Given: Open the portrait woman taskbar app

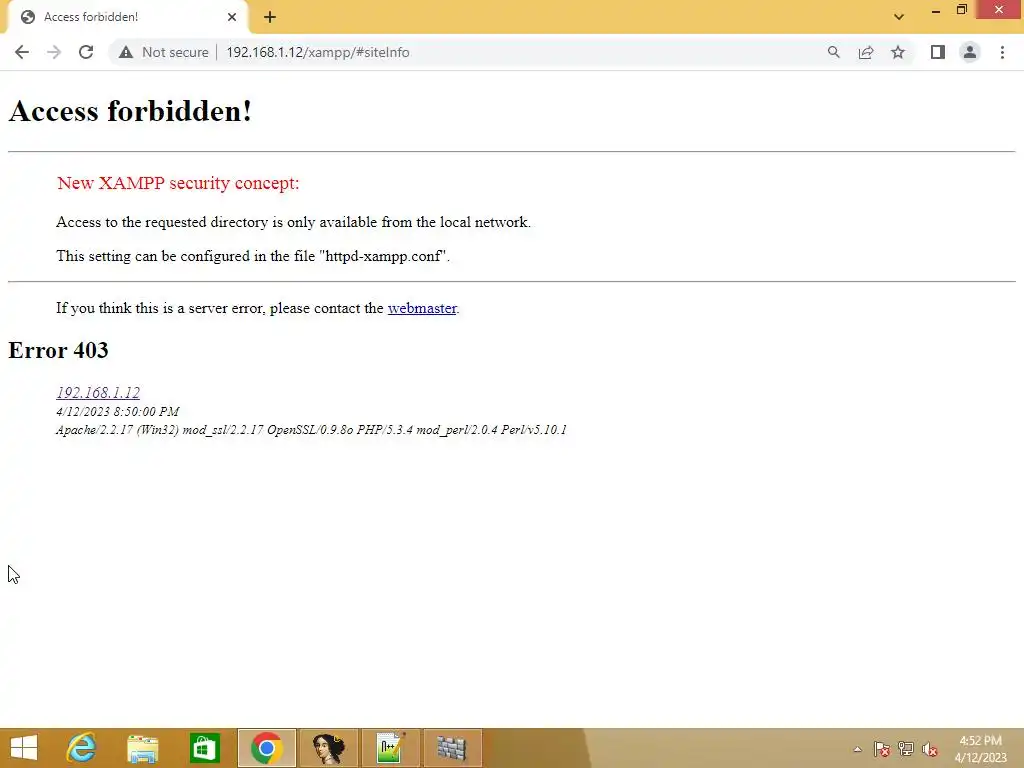Looking at the screenshot, I should 328,748.
